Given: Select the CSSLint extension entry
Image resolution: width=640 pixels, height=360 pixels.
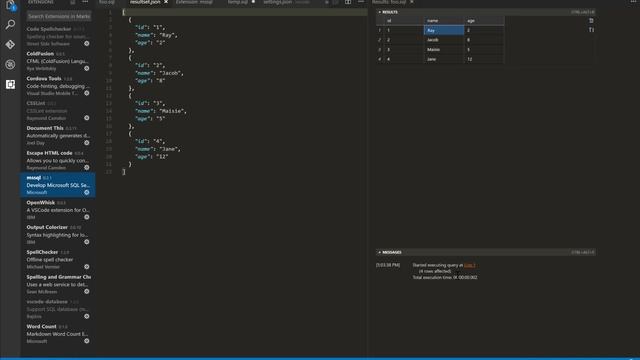Looking at the screenshot, I should click(58, 111).
